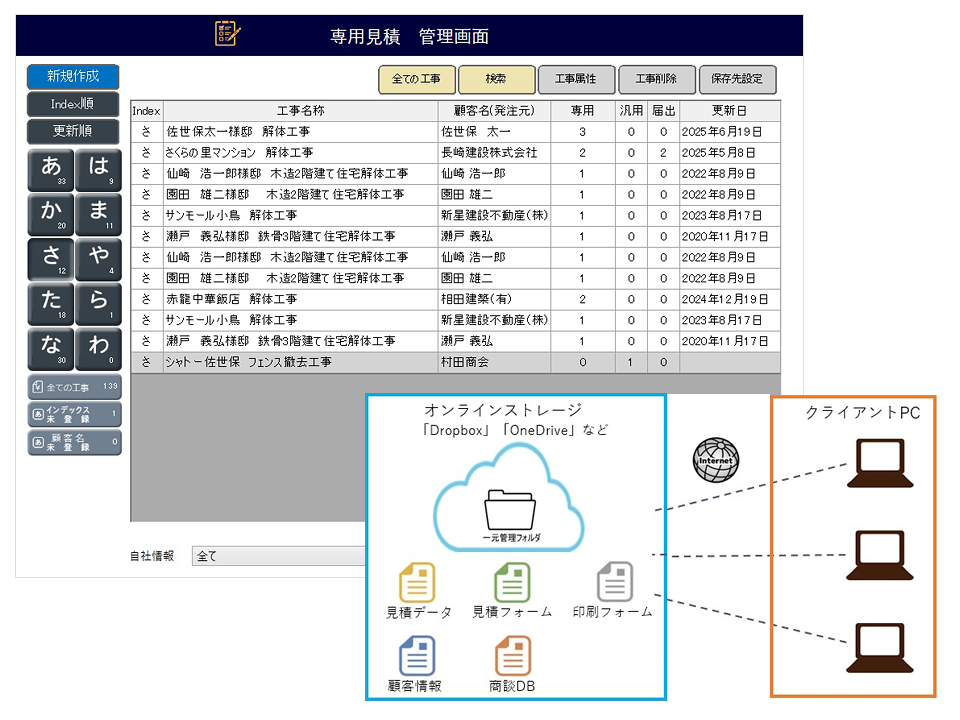960x720 pixels.
Task: Click customer cell 相田建築(有)
Action: click(x=494, y=299)
